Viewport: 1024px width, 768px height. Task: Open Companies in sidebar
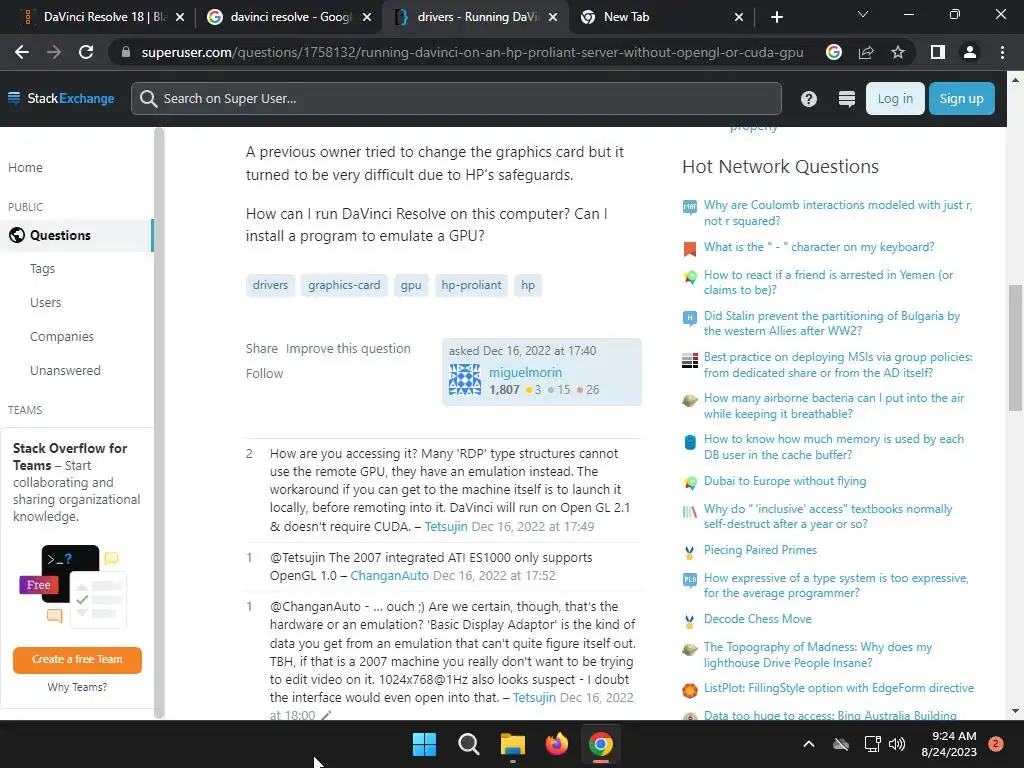61,336
